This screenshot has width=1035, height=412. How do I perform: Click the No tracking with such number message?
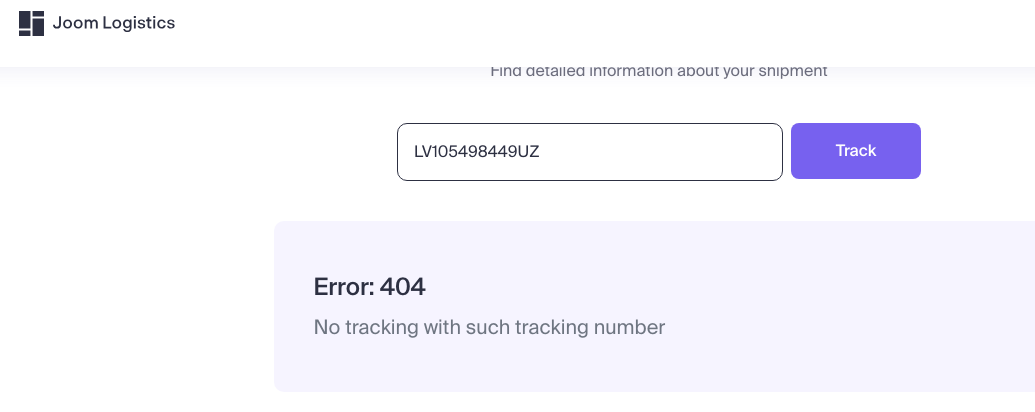coord(489,327)
